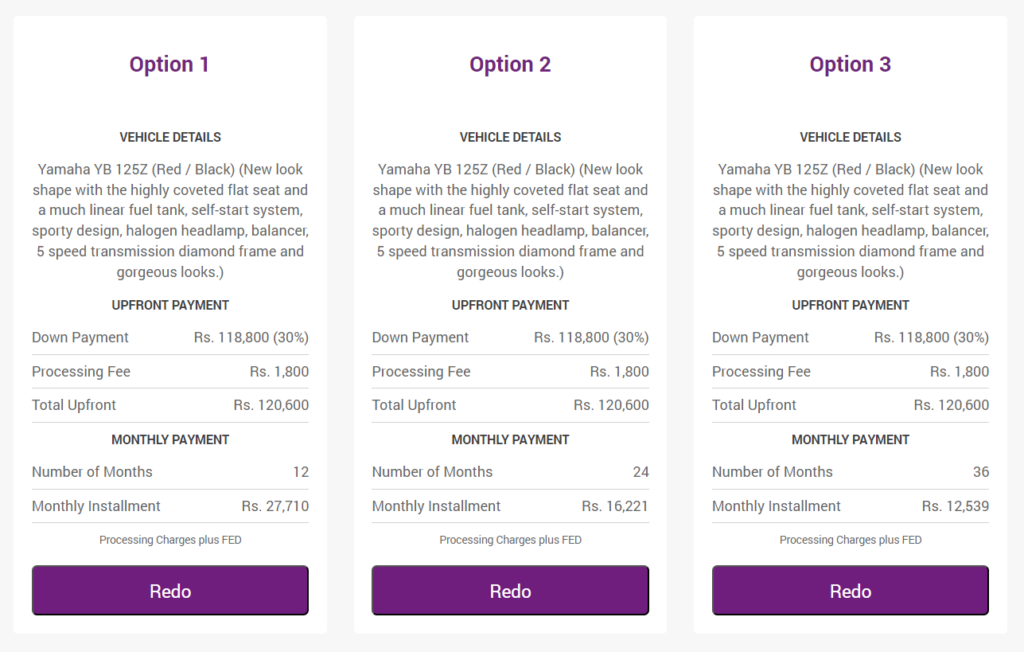
Task: Click the Redo button under Option 1
Action: click(170, 591)
